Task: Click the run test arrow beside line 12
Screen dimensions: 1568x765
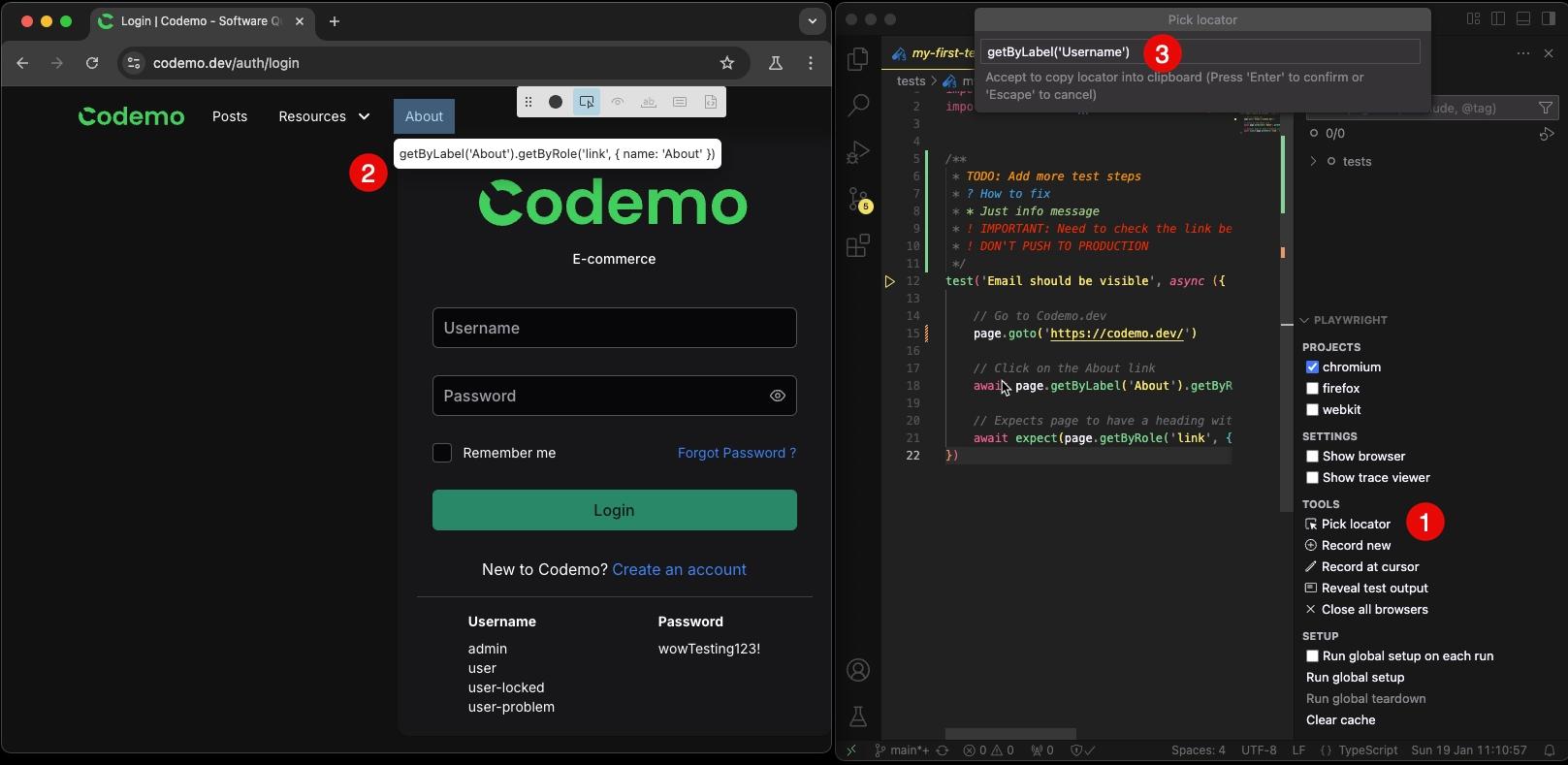Action: pos(889,281)
